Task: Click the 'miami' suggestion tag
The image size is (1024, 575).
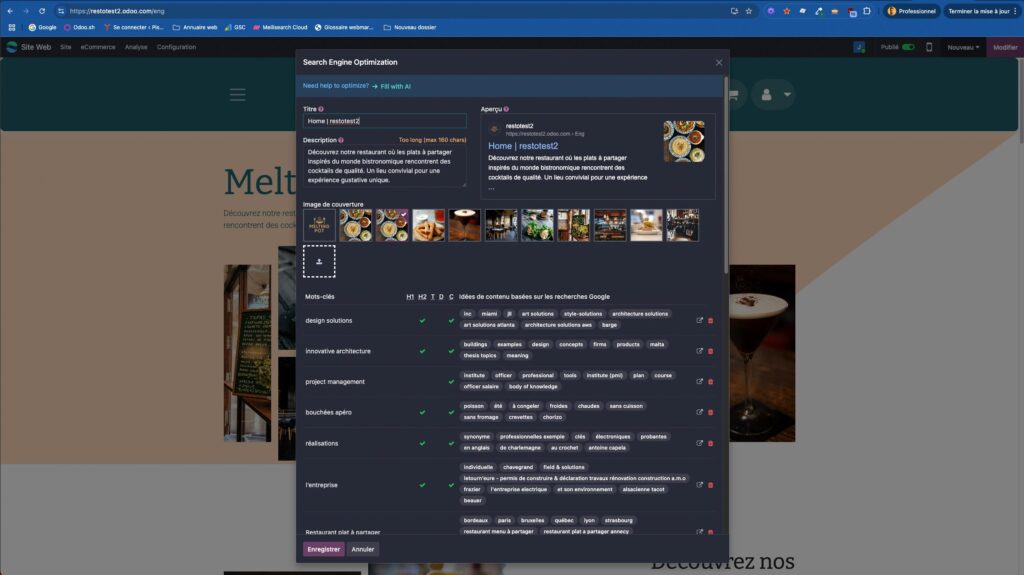Action: pyautogui.click(x=489, y=314)
